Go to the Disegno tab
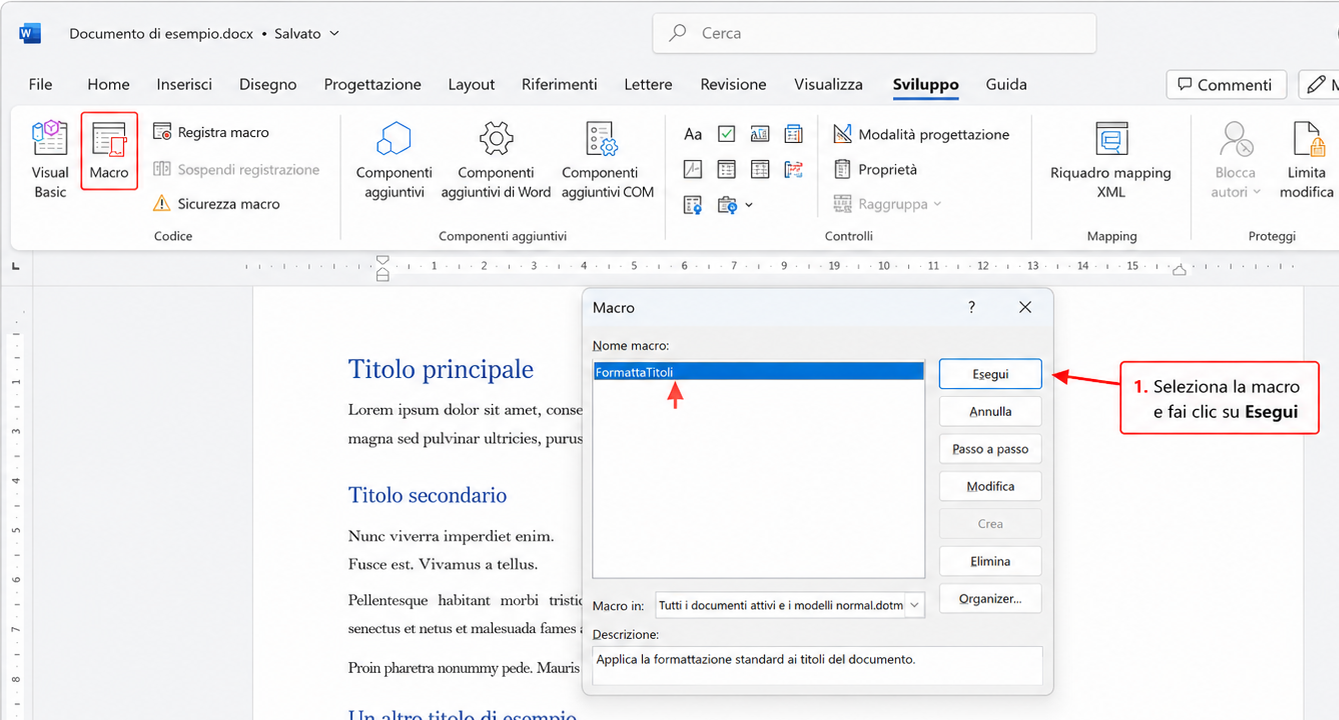This screenshot has height=720, width=1339. point(268,84)
